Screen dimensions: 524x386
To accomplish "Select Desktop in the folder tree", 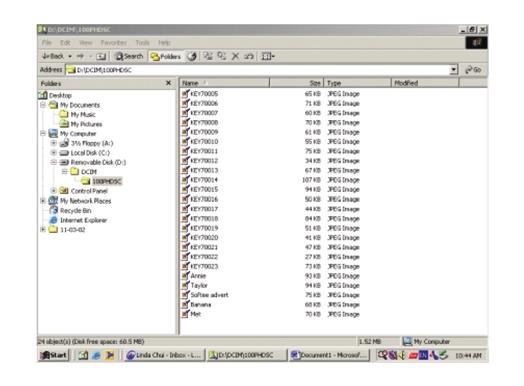I will [x=60, y=96].
